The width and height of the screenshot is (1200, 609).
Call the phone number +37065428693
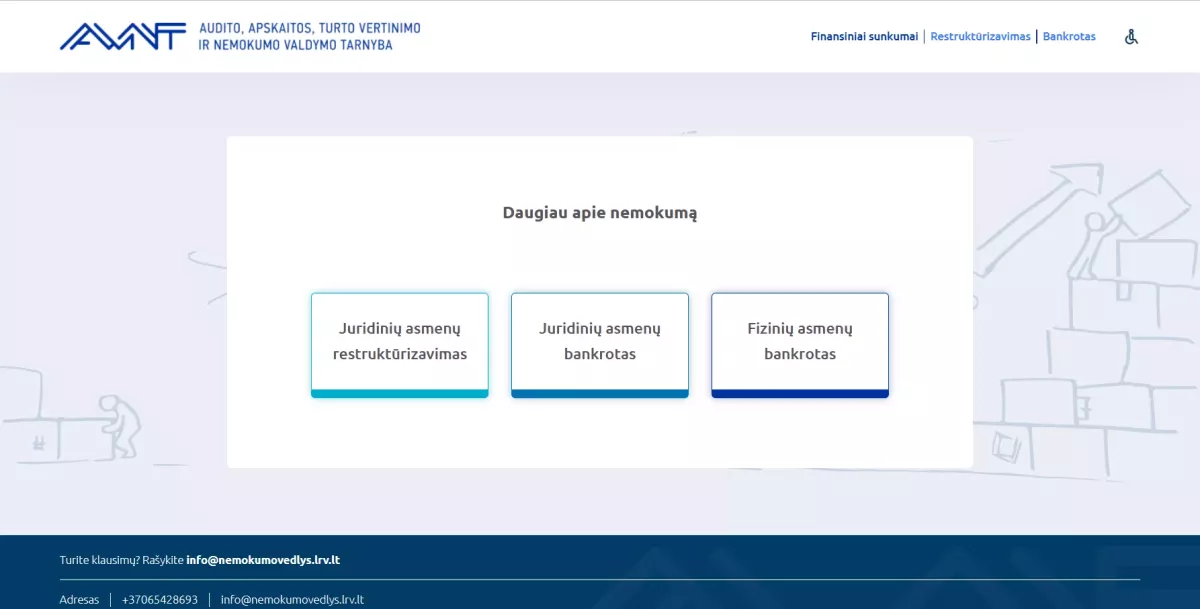(159, 599)
